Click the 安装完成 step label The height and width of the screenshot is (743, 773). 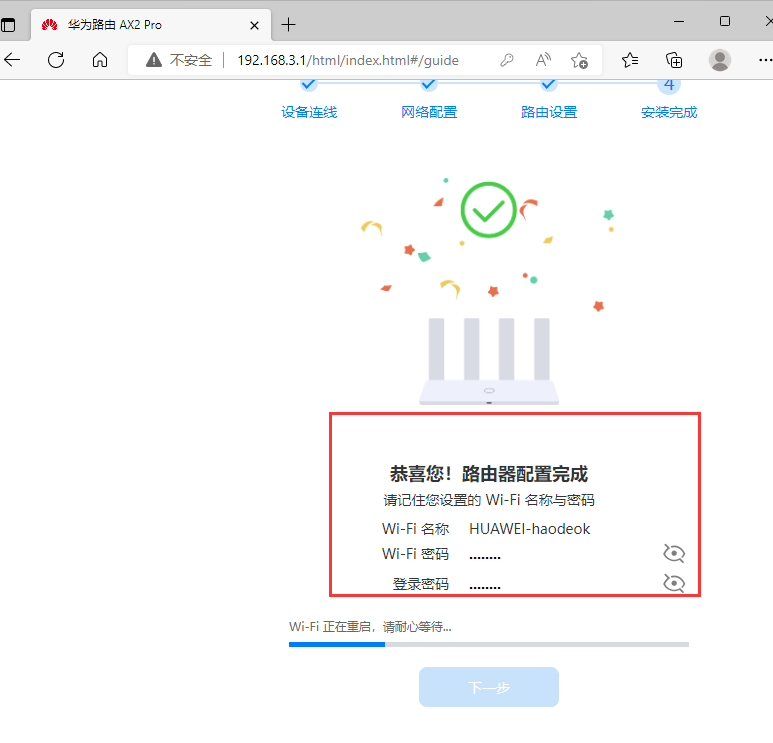(x=669, y=112)
